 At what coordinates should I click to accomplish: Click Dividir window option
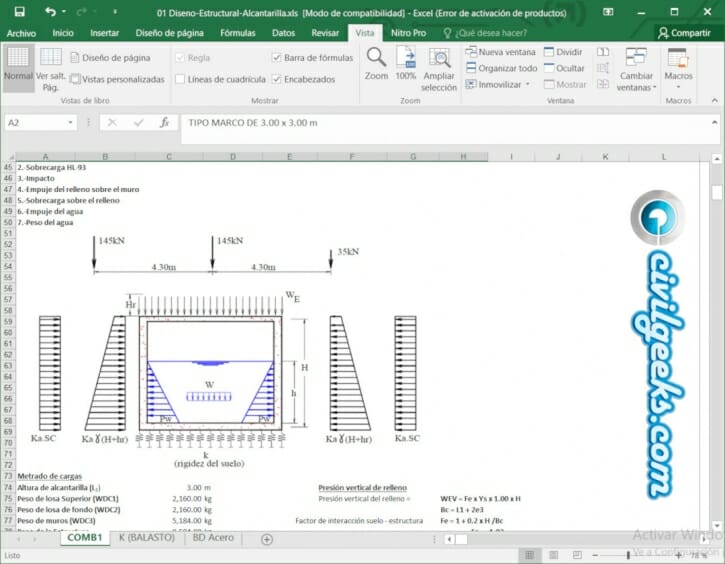563,52
